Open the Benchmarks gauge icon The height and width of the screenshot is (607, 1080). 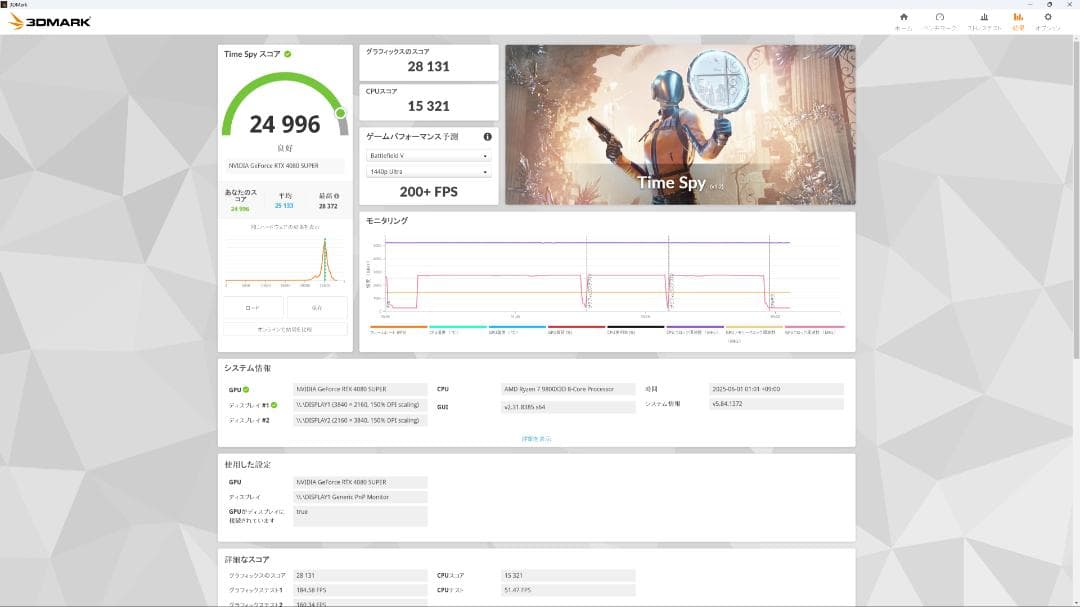point(940,20)
